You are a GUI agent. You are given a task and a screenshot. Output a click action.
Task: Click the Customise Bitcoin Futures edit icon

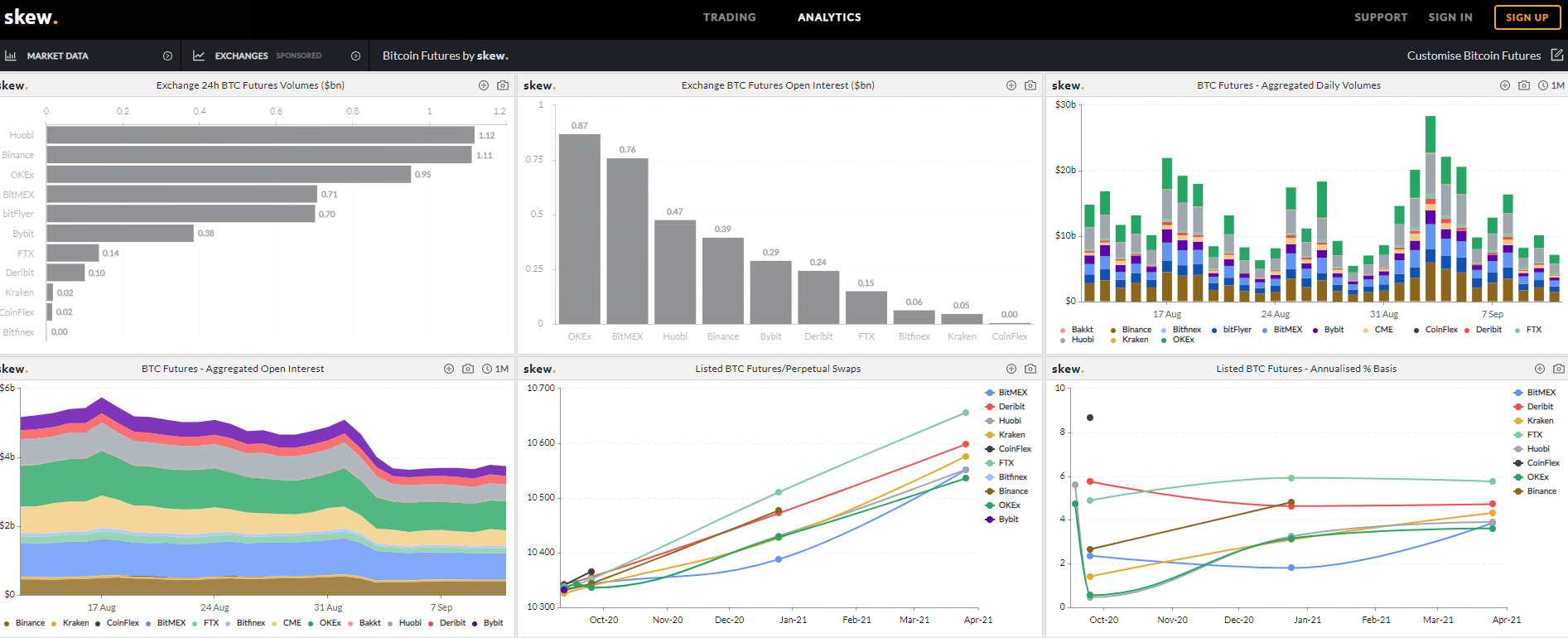coord(1557,55)
